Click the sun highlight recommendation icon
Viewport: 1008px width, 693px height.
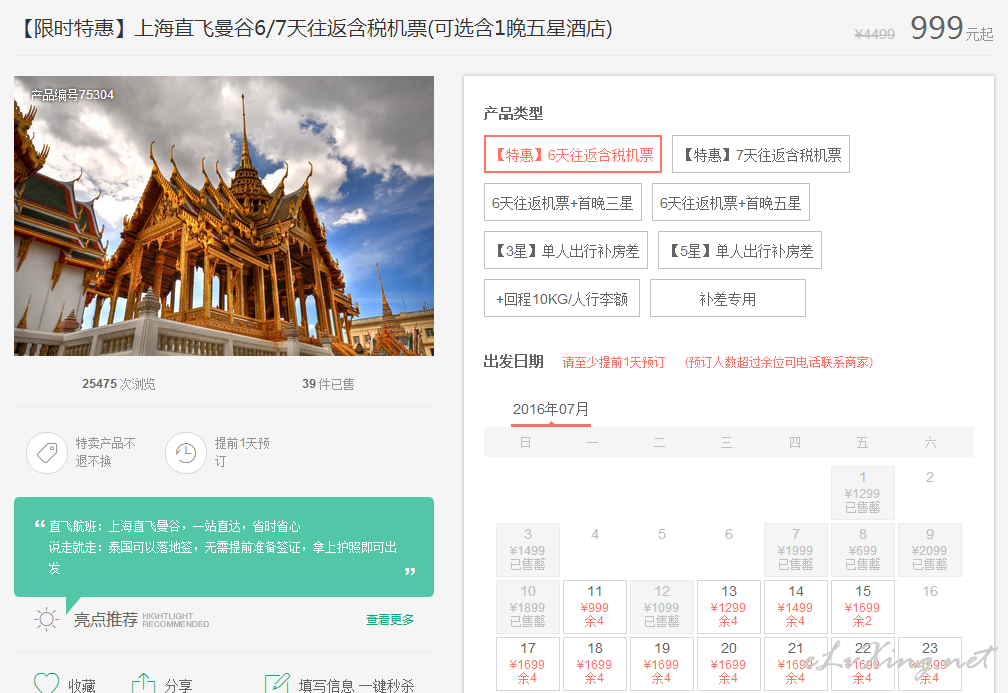pyautogui.click(x=46, y=620)
